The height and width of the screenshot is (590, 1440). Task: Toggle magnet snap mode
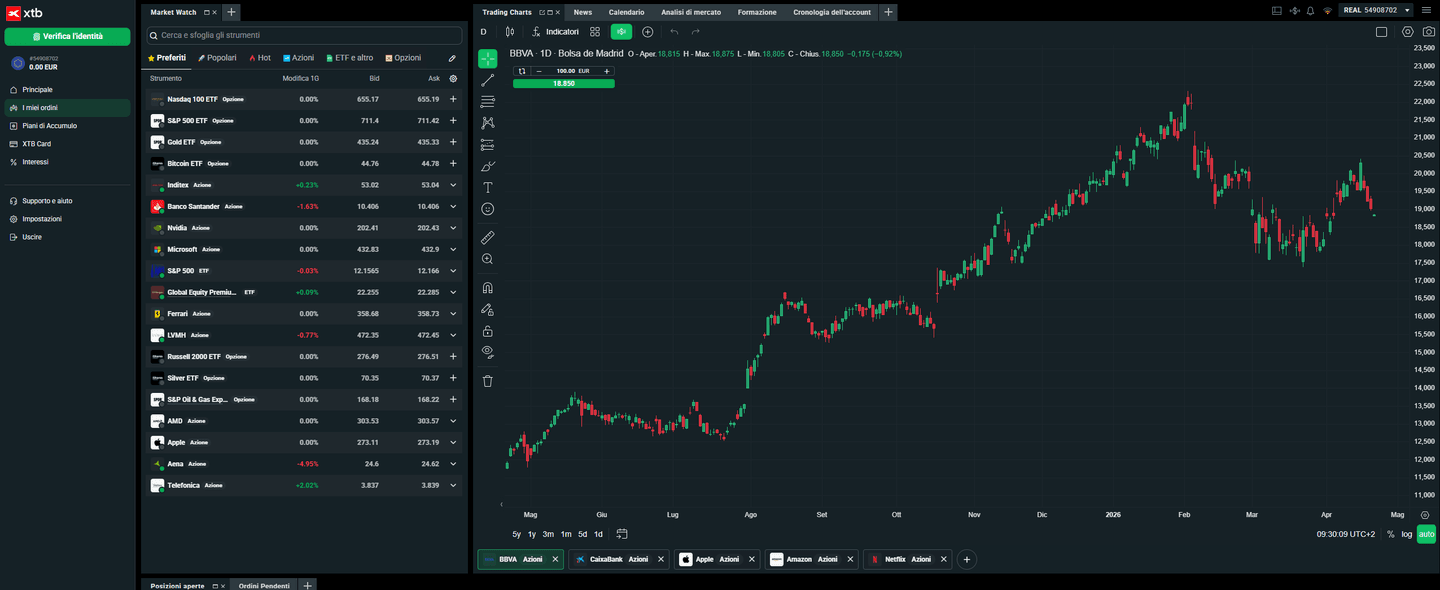pos(488,288)
